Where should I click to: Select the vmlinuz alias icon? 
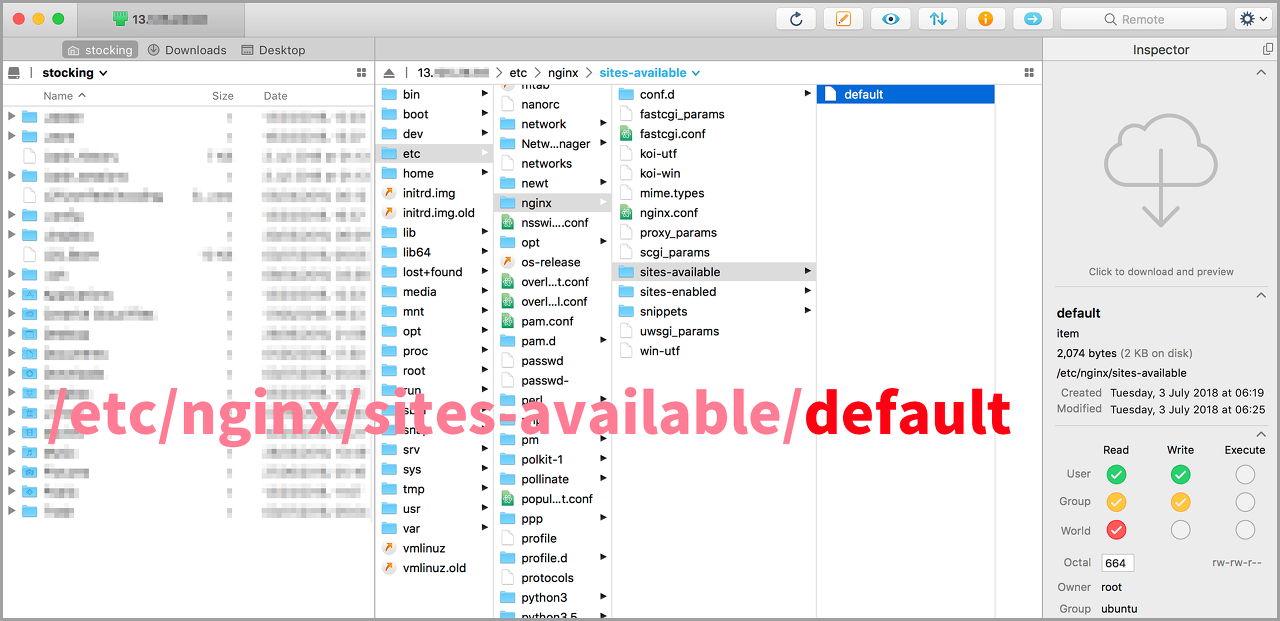coord(390,548)
